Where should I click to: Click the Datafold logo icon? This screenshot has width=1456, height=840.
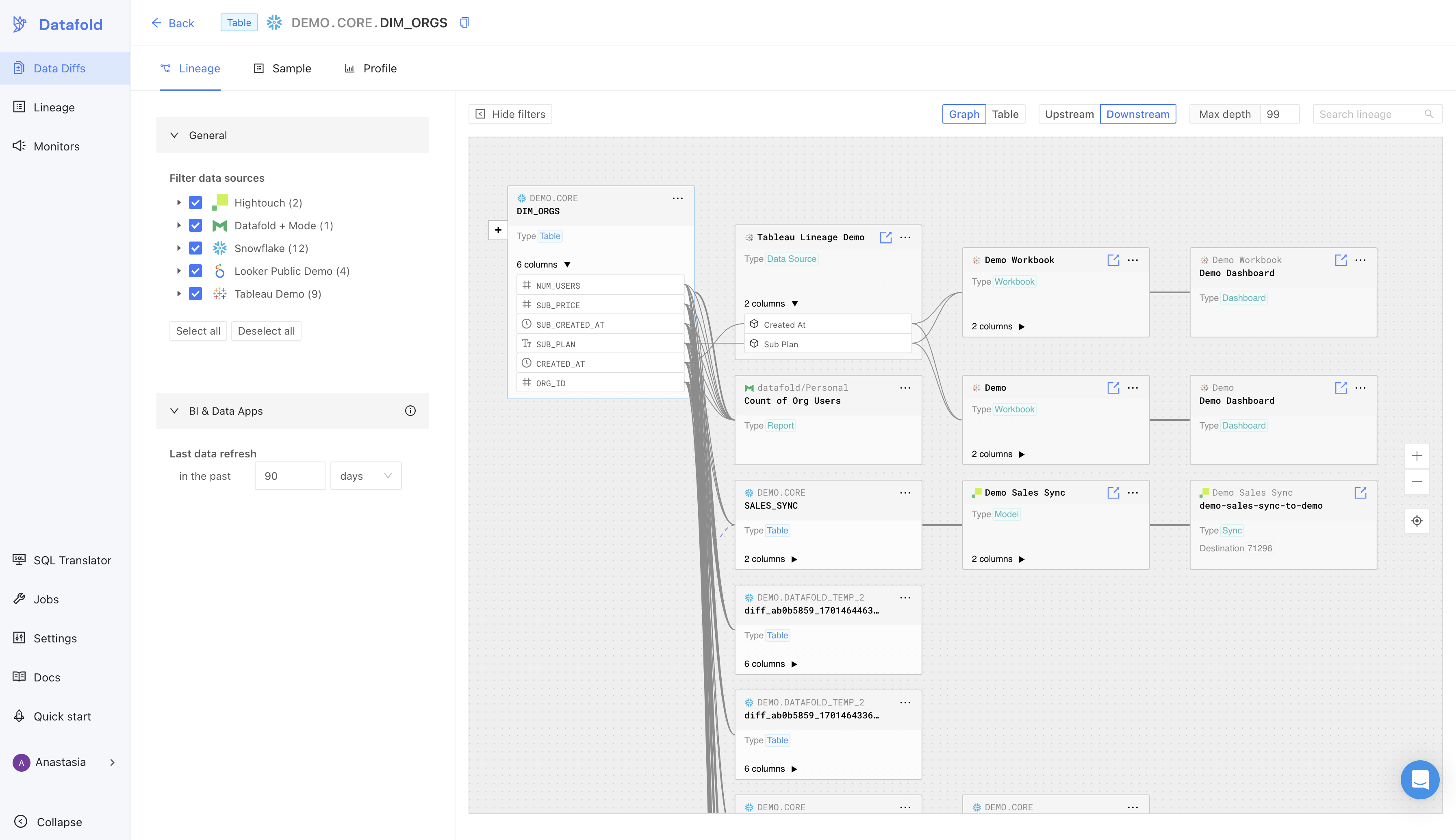20,24
